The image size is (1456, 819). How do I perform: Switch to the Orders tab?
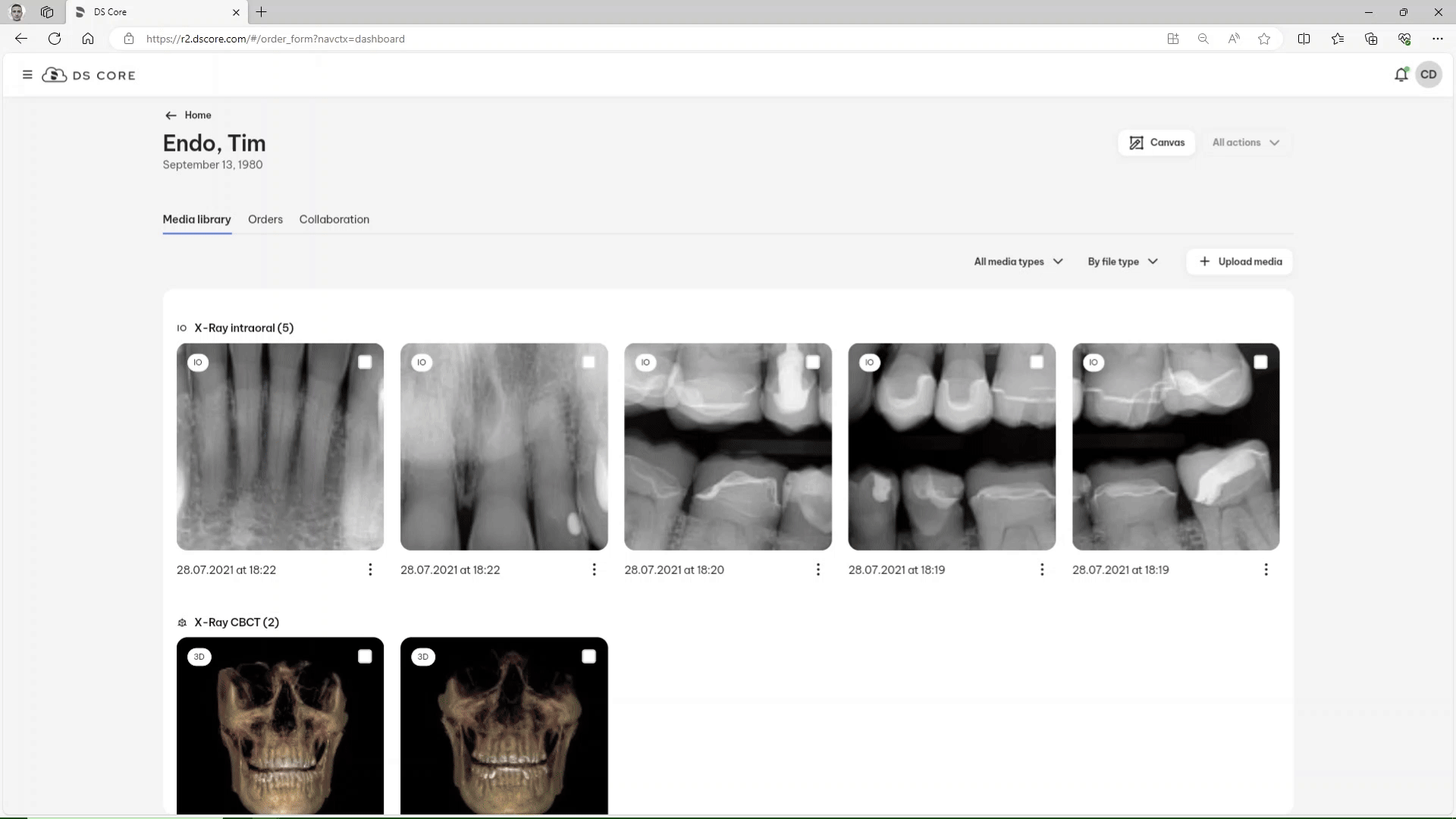(x=265, y=219)
